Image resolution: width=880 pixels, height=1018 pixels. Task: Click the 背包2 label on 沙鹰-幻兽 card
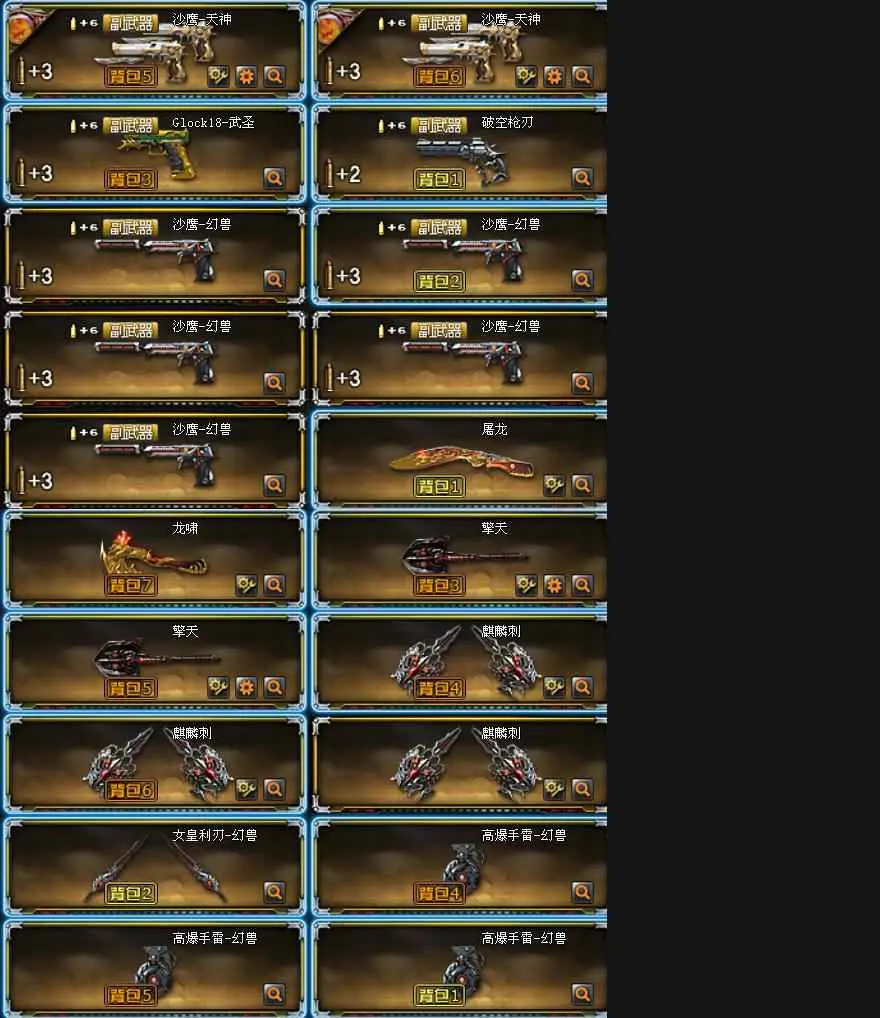click(x=439, y=281)
